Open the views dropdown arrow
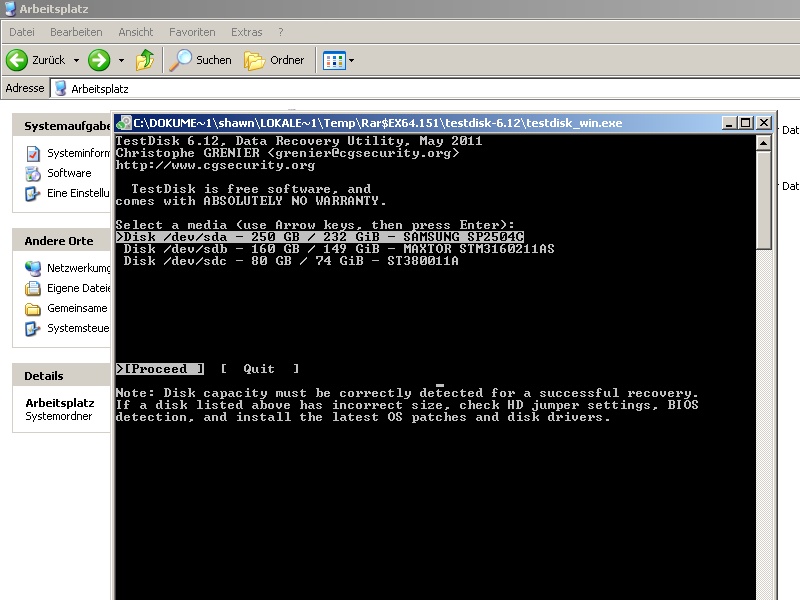 352,61
